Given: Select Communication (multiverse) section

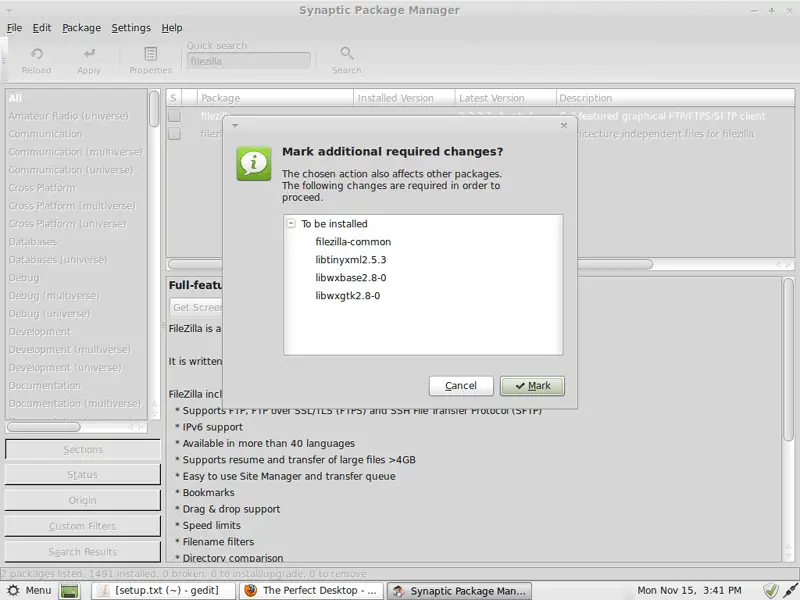Looking at the screenshot, I should (x=76, y=152).
